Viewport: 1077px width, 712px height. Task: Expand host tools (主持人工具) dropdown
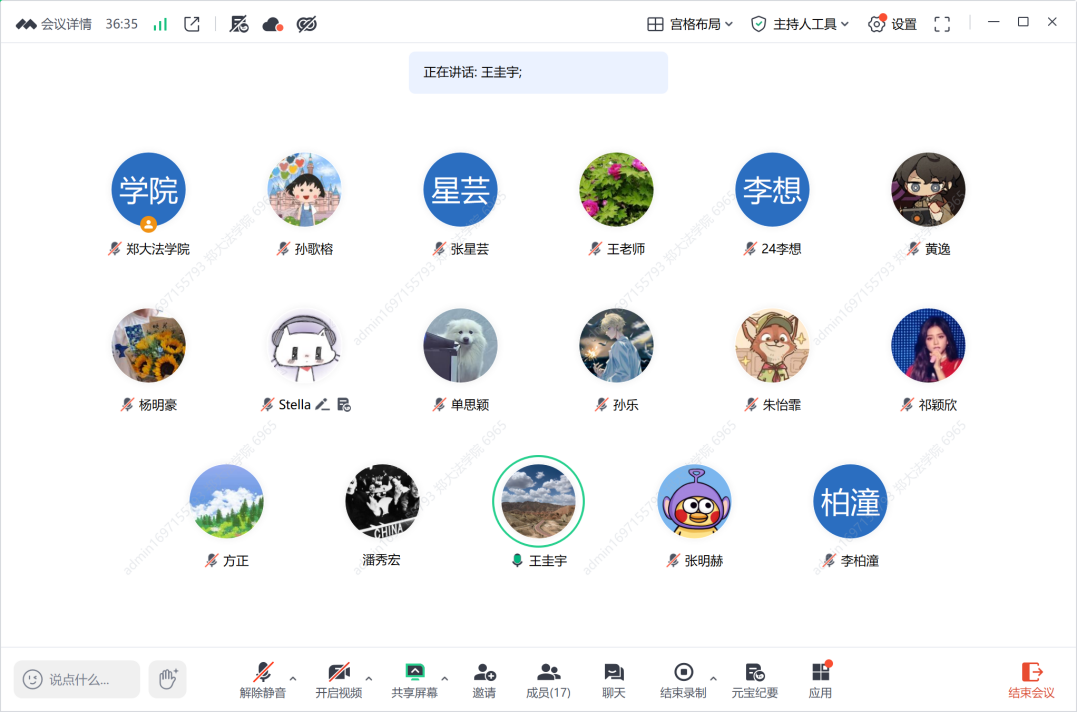[800, 24]
